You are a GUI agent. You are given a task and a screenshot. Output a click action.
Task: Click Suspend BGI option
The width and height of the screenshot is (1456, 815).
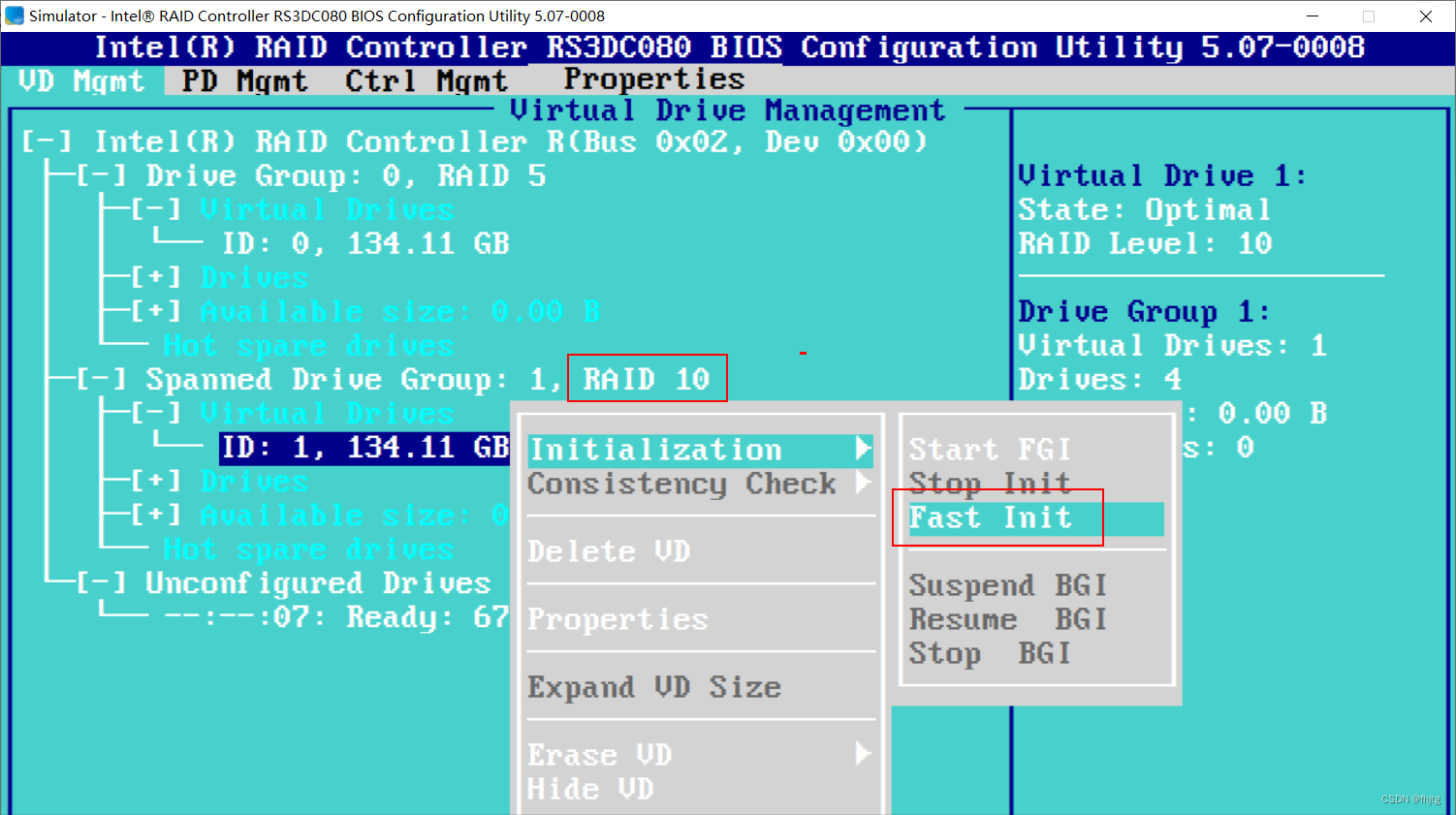pyautogui.click(x=1008, y=585)
